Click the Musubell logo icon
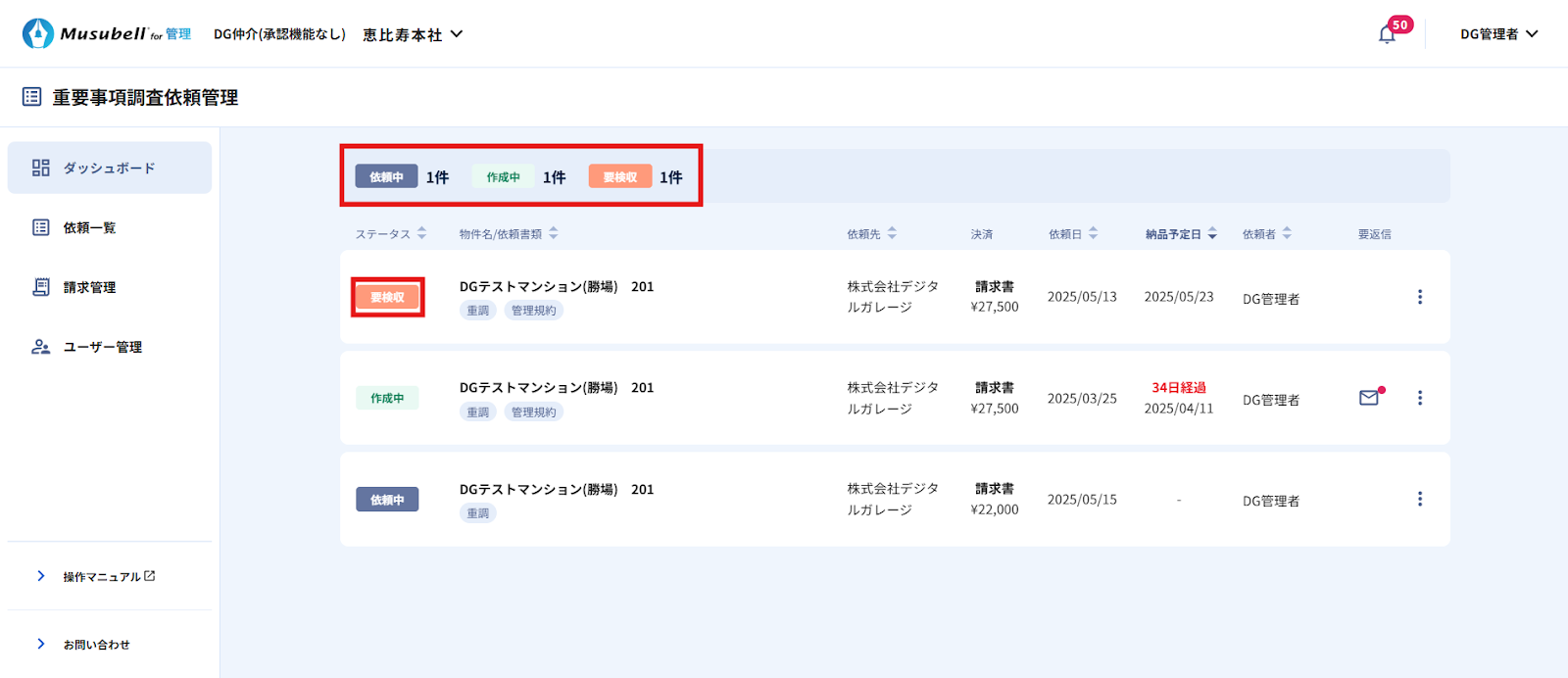 click(38, 33)
